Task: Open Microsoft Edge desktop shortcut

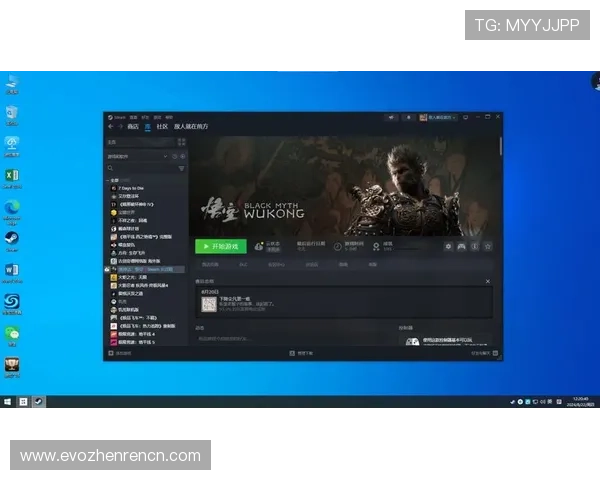Action: point(12,207)
